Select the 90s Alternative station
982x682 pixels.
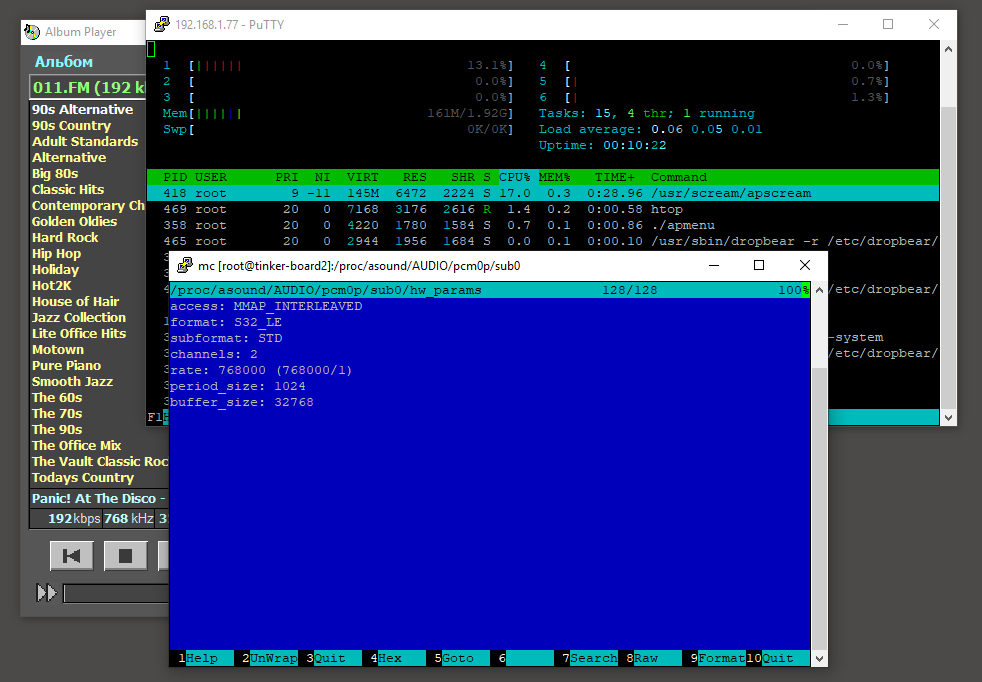(82, 110)
